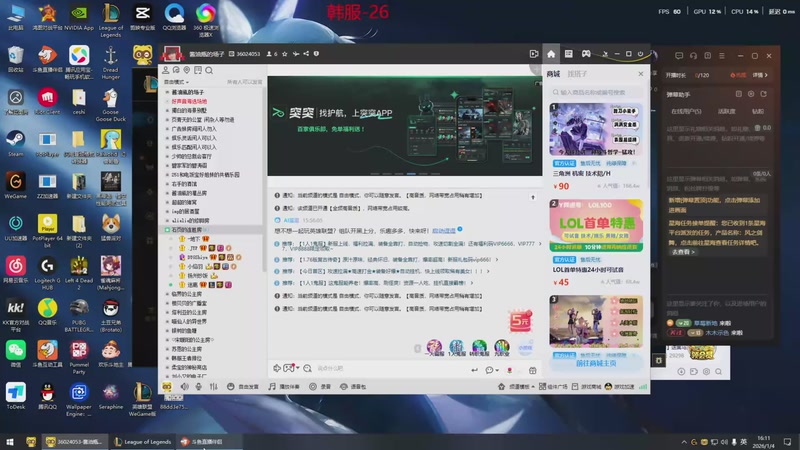Close the store side panel
Screen dimensions: 800x450
[641, 74]
